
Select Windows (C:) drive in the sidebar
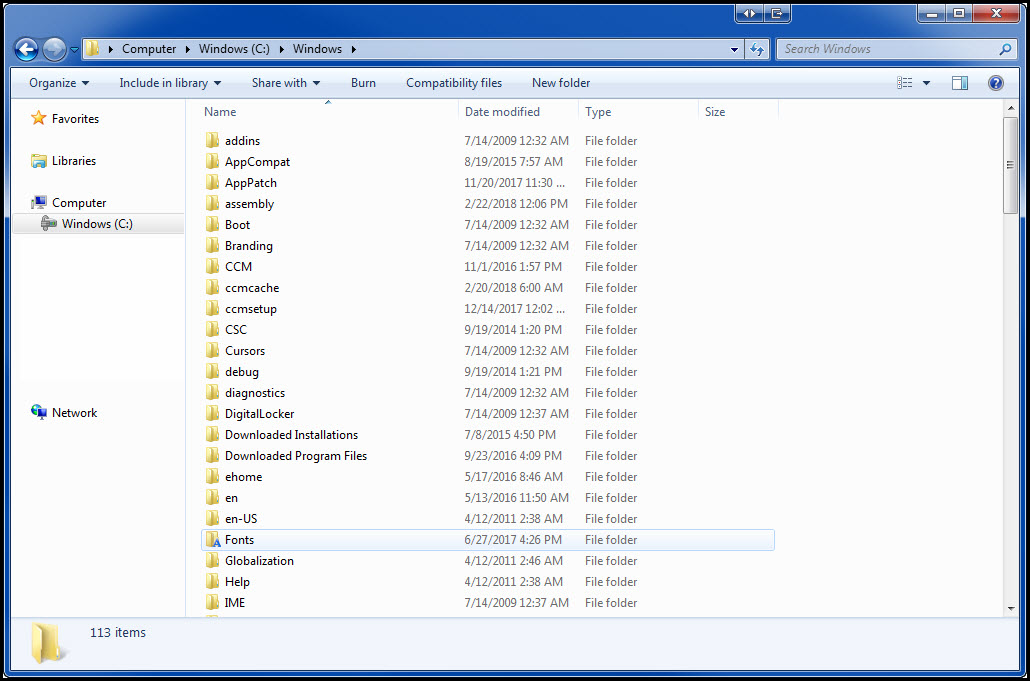(x=96, y=223)
